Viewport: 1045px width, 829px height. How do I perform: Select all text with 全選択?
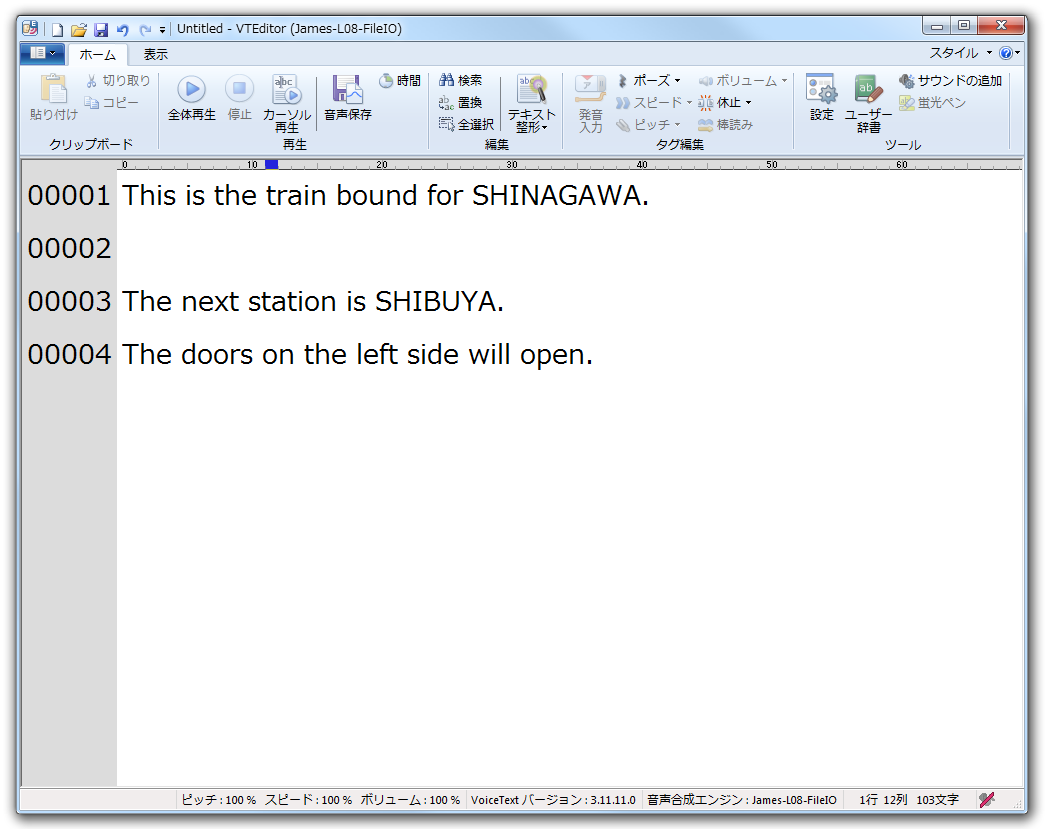coord(466,125)
